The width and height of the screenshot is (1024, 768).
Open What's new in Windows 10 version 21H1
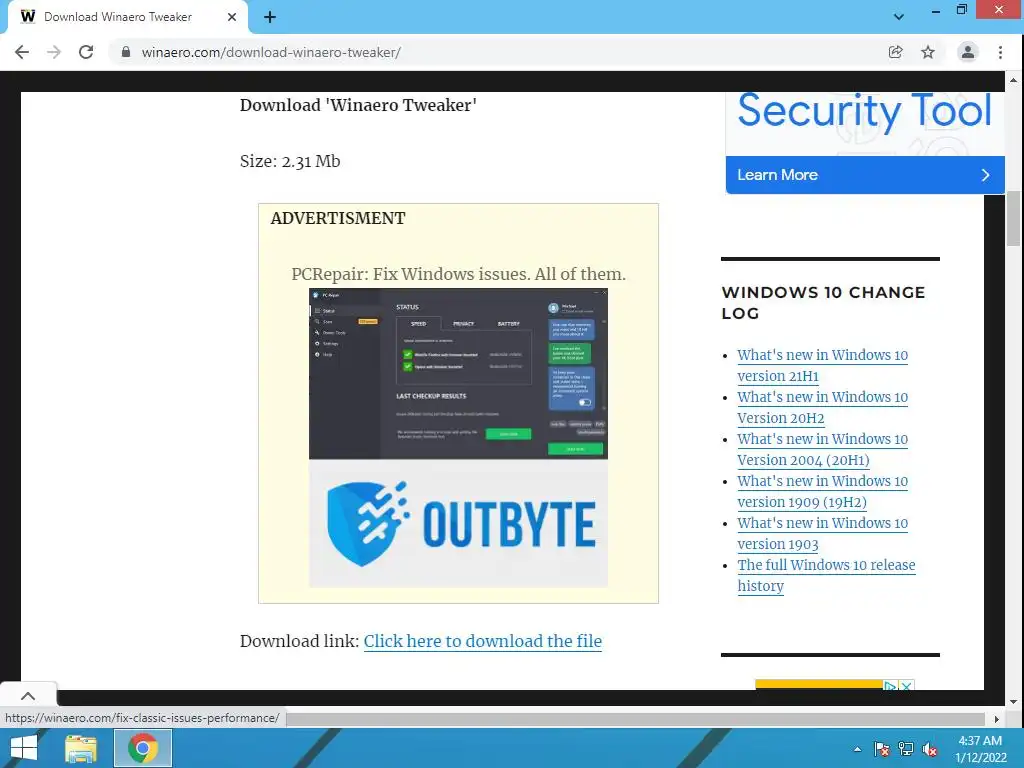[822, 366]
